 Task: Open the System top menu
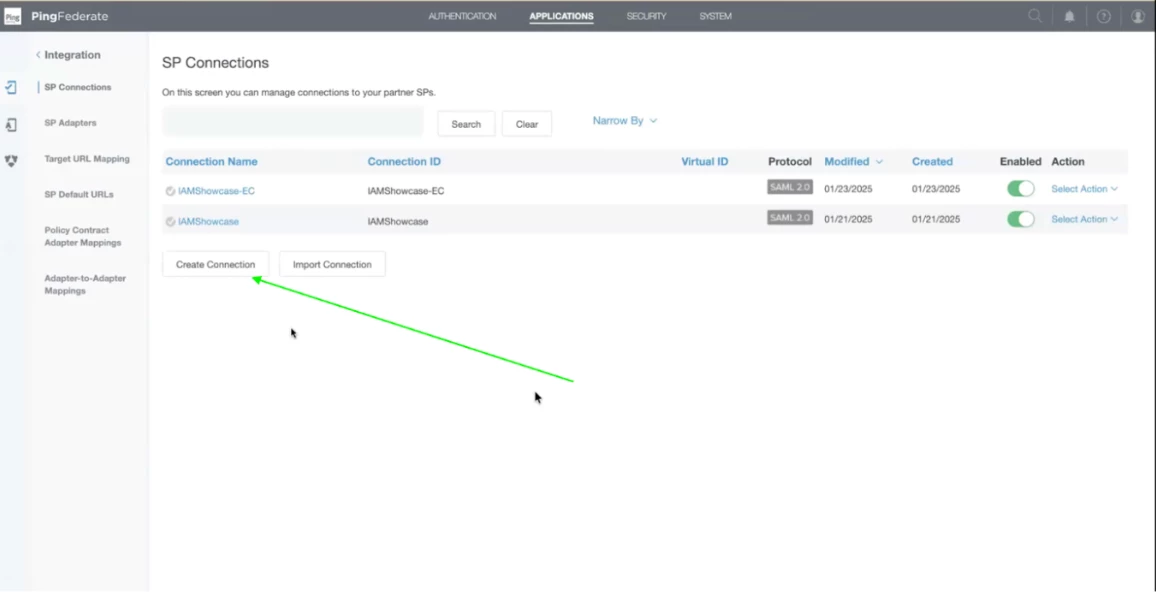(x=716, y=16)
